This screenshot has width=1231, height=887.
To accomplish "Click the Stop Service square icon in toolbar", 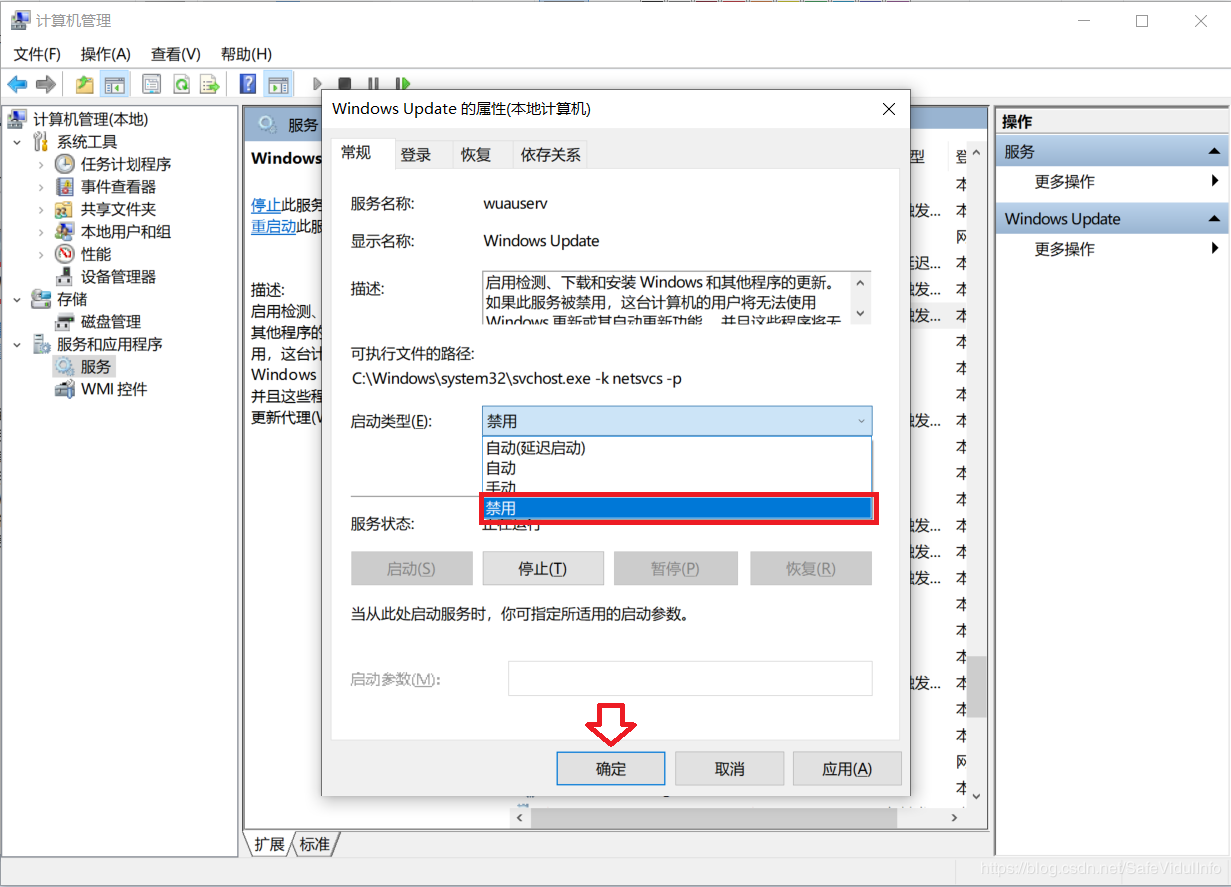I will [345, 84].
